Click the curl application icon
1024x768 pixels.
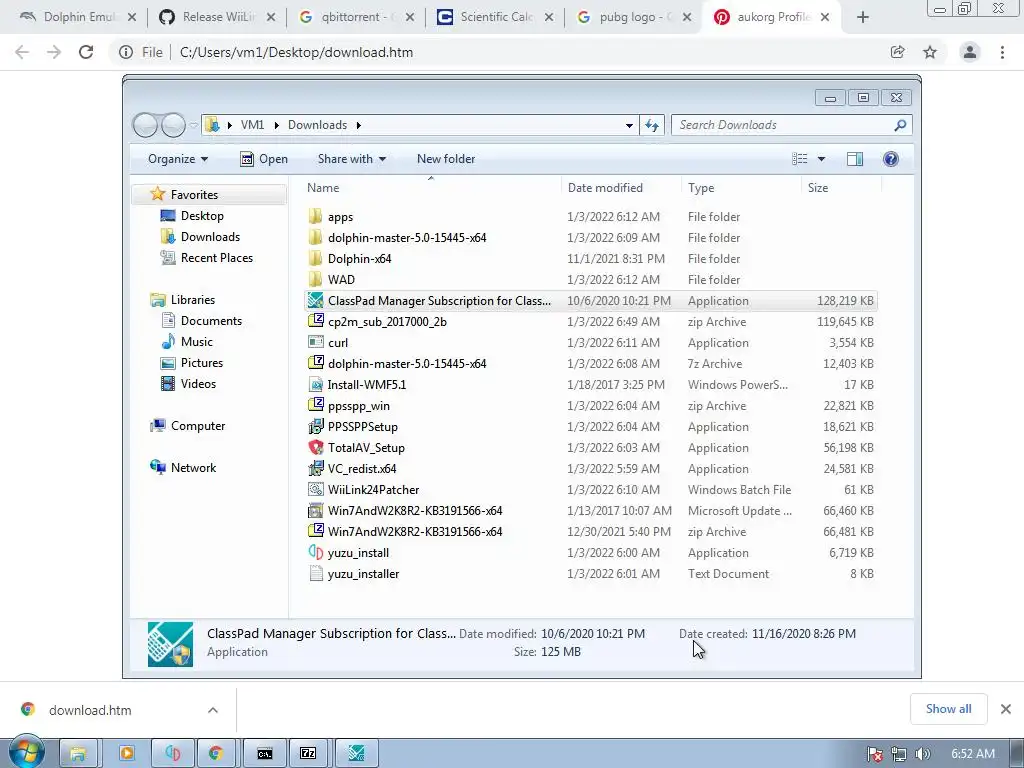click(315, 342)
